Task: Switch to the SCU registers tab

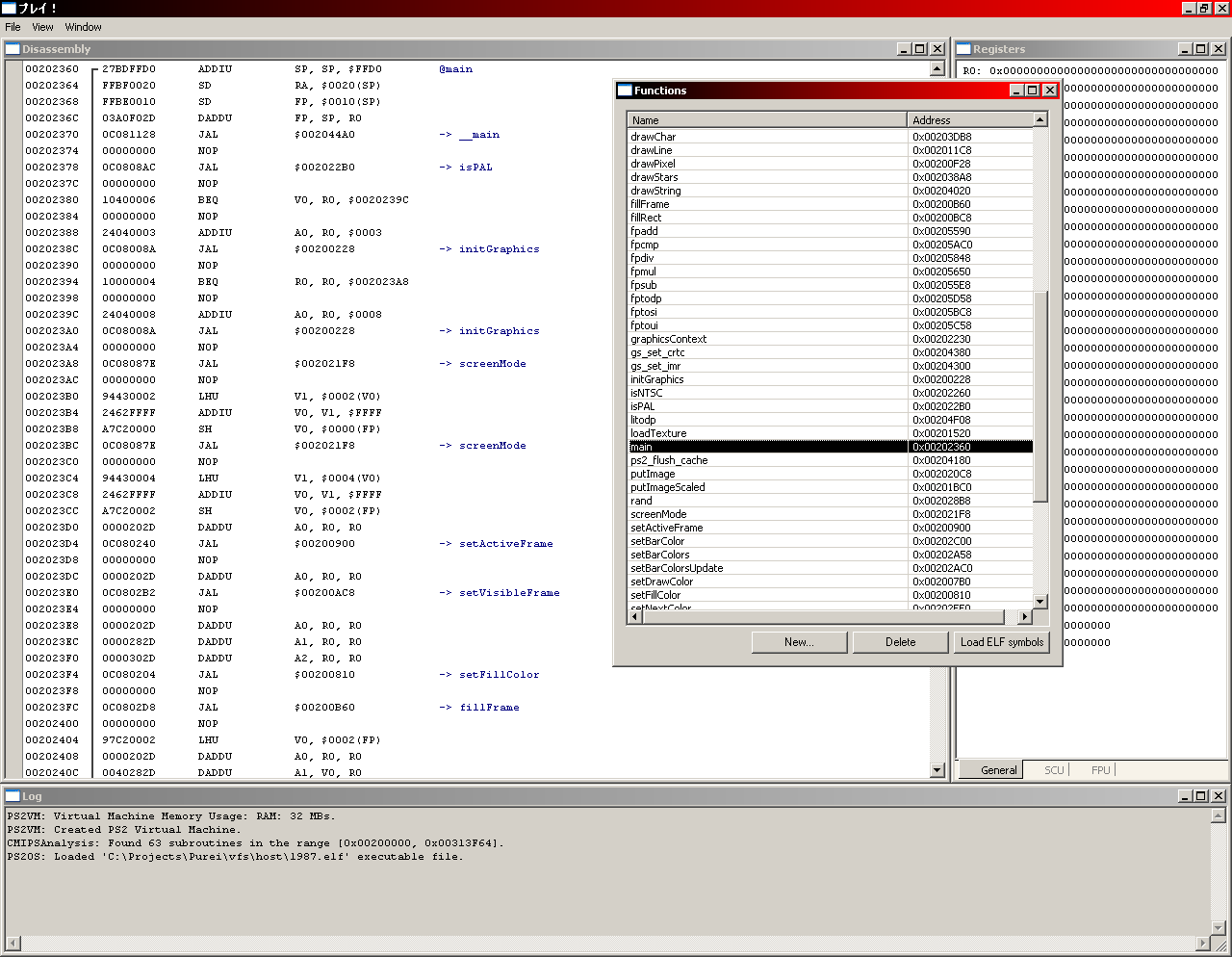Action: [x=1054, y=770]
